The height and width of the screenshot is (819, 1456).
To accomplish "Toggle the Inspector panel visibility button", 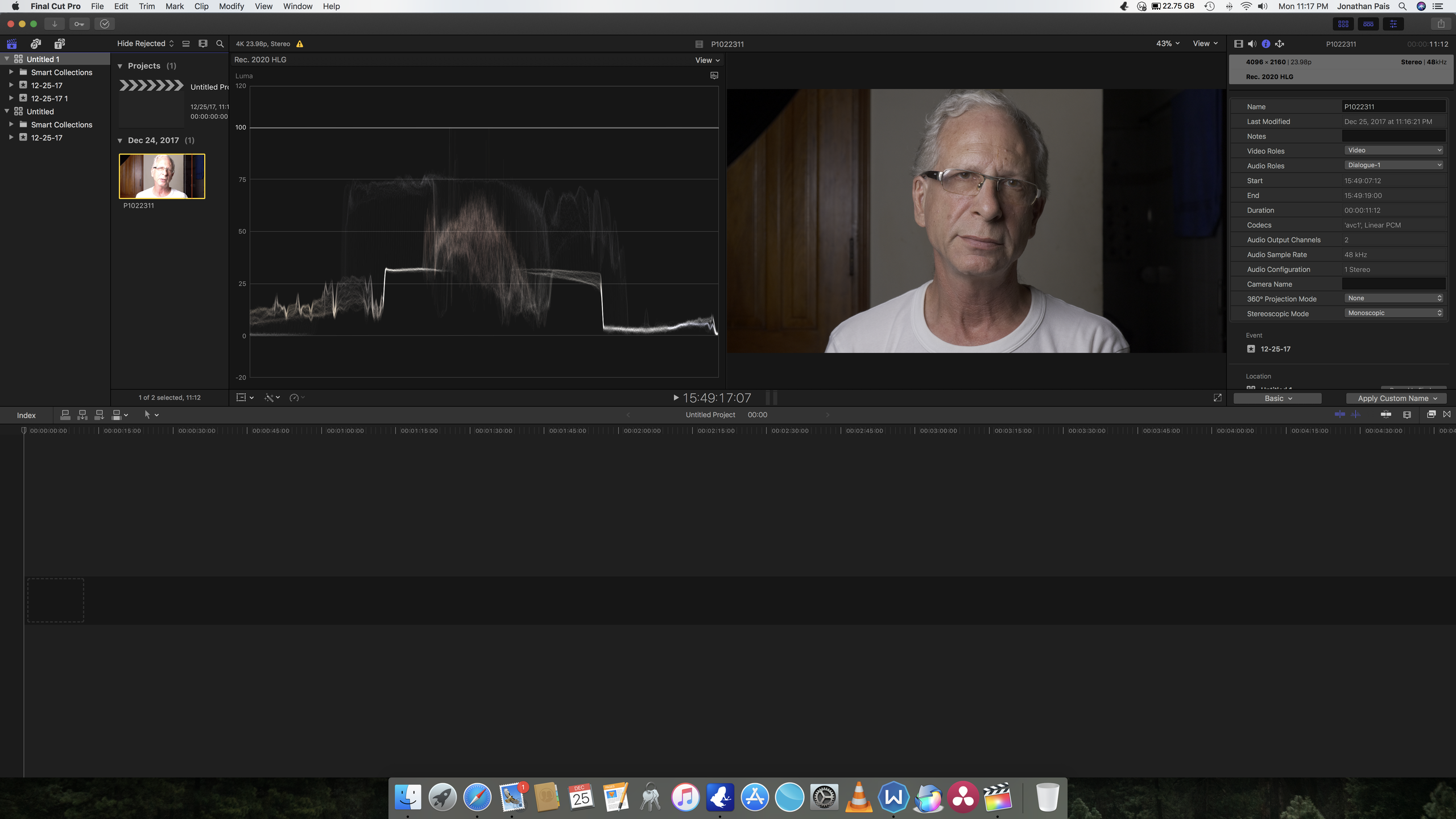I will click(1393, 24).
